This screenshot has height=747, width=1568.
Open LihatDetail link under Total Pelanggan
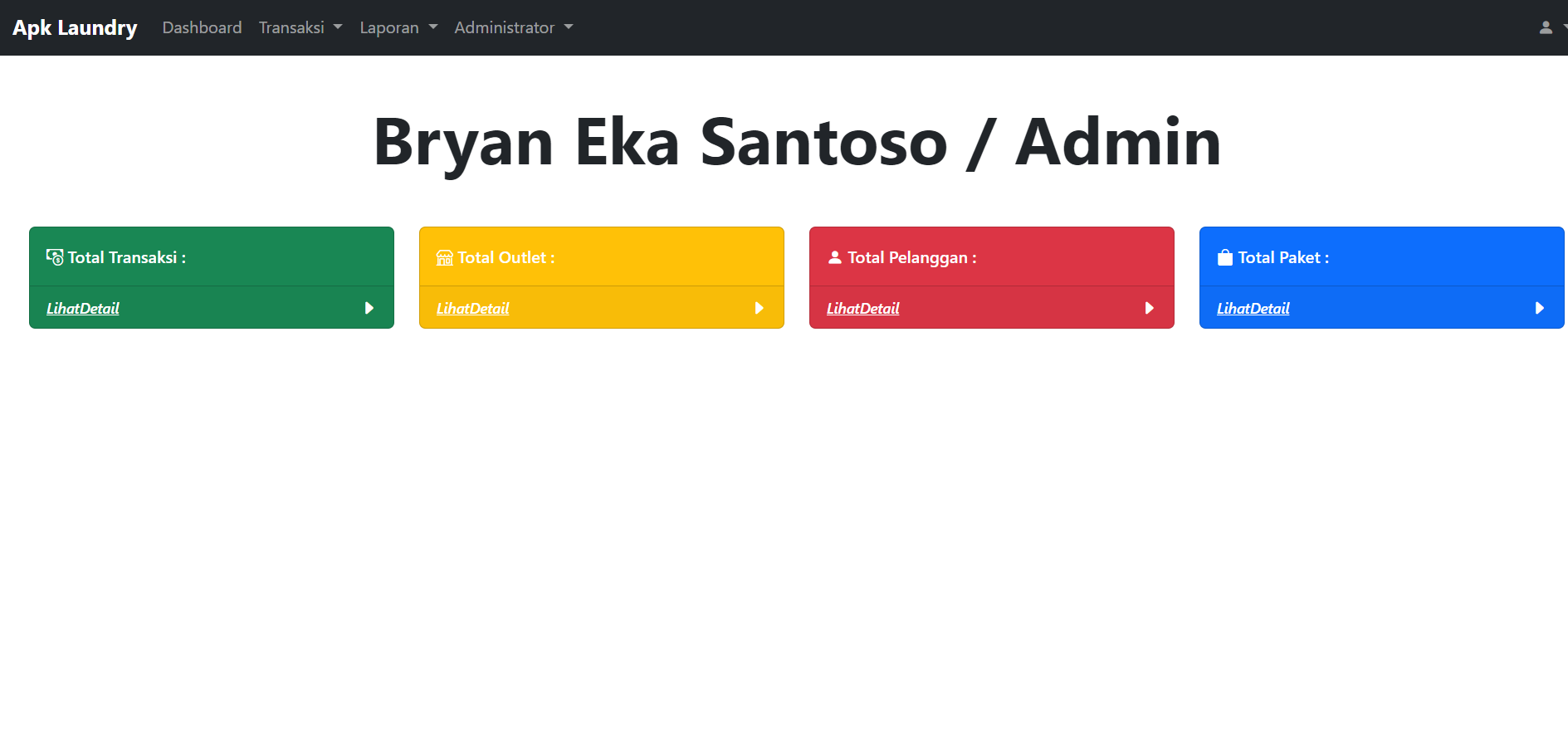863,308
